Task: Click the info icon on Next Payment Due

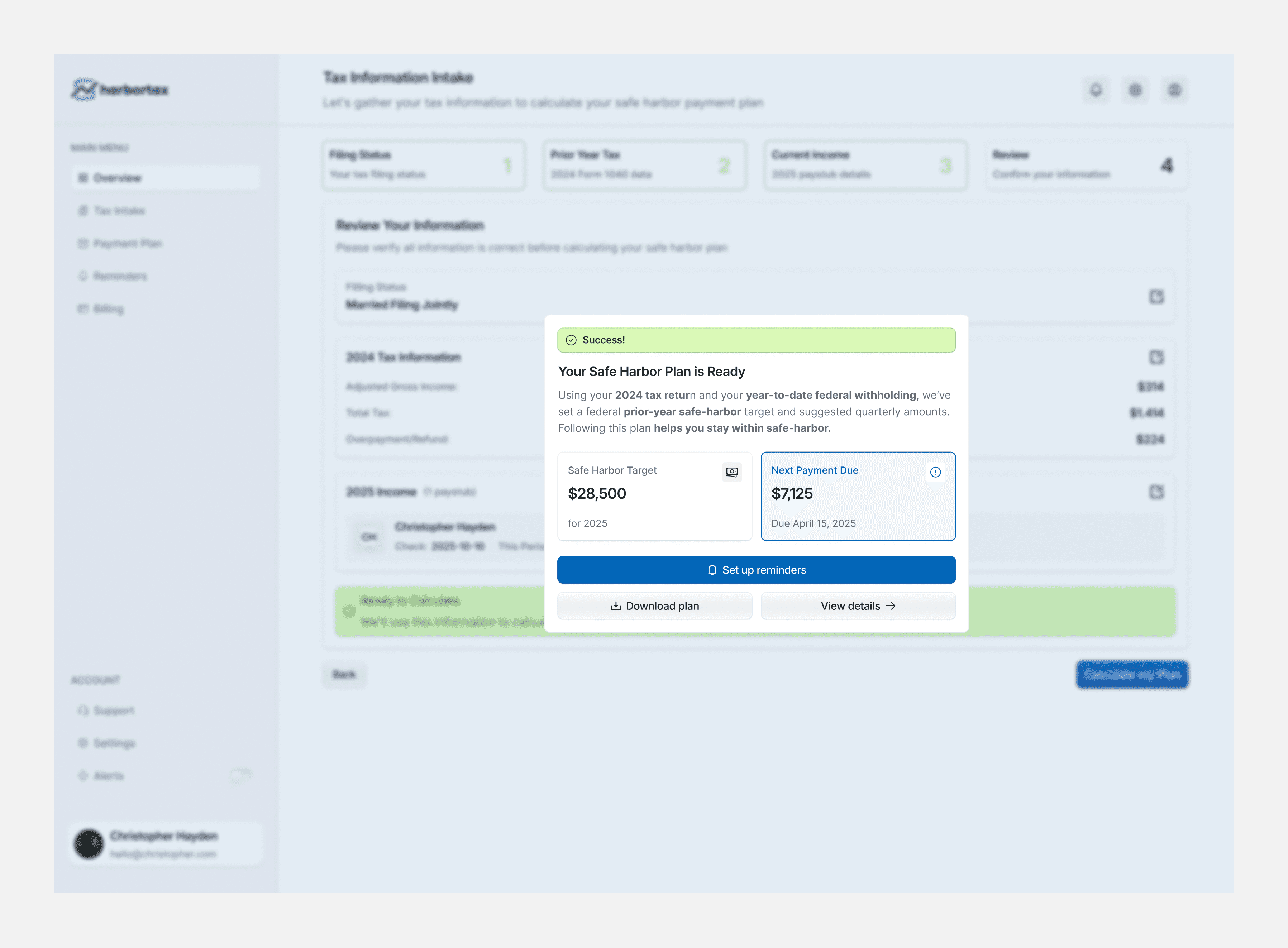Action: click(935, 472)
